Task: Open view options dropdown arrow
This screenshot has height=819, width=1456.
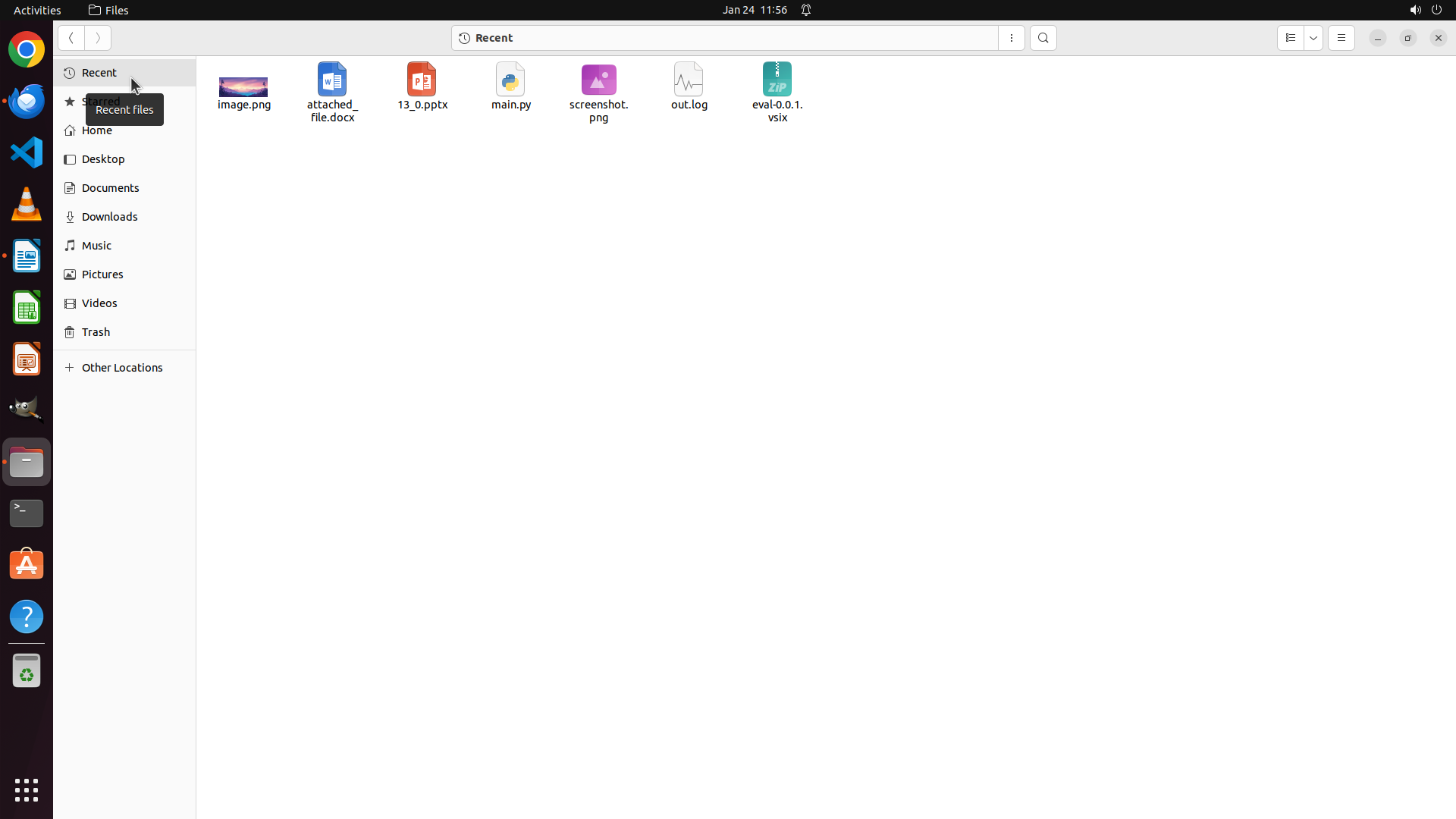Action: point(1313,38)
